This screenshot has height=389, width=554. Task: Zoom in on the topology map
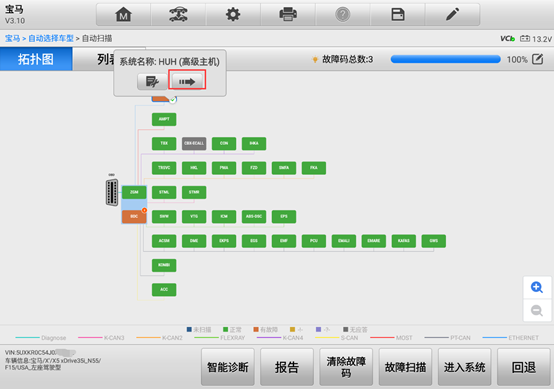point(537,287)
